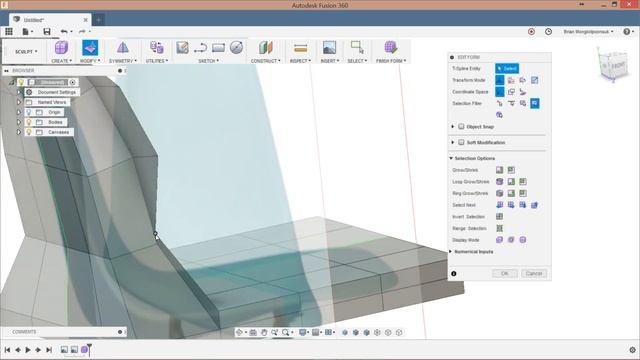Expand the Origin node
This screenshot has height=360, width=640.
point(18,112)
